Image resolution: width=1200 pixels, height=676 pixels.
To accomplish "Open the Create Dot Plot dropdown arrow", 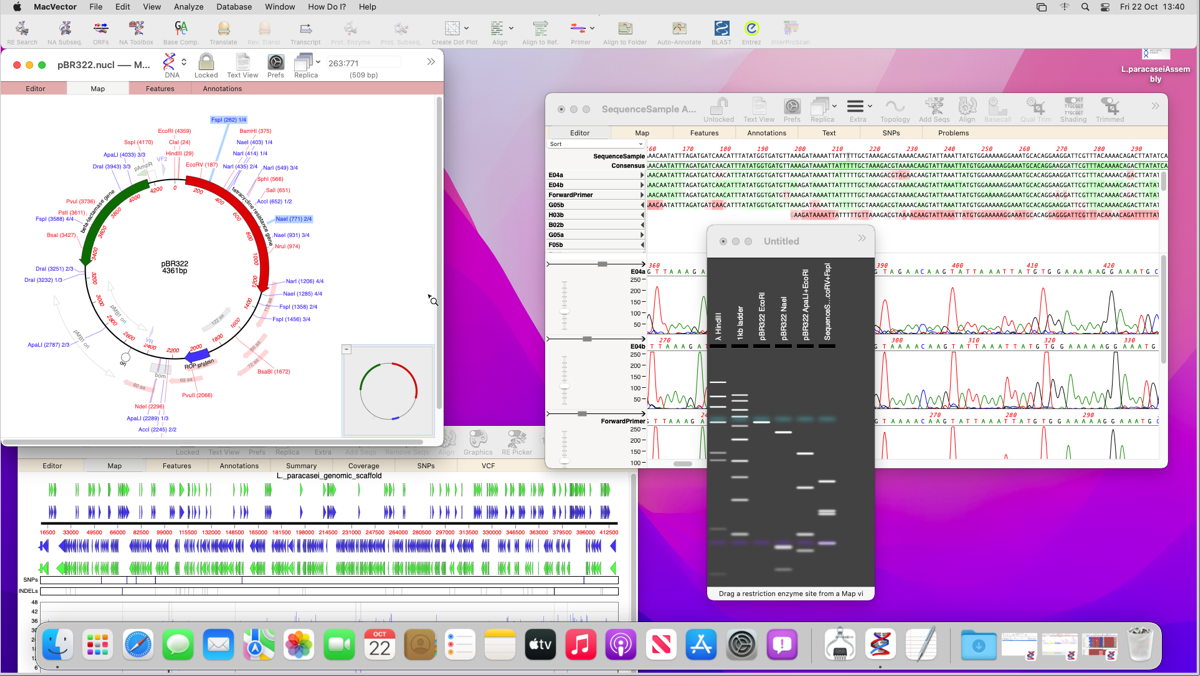I will click(467, 29).
